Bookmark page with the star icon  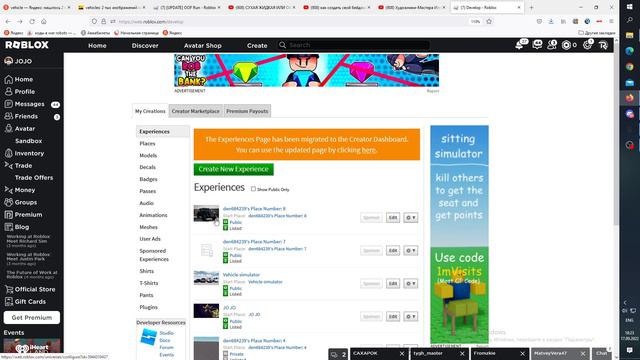(489, 21)
